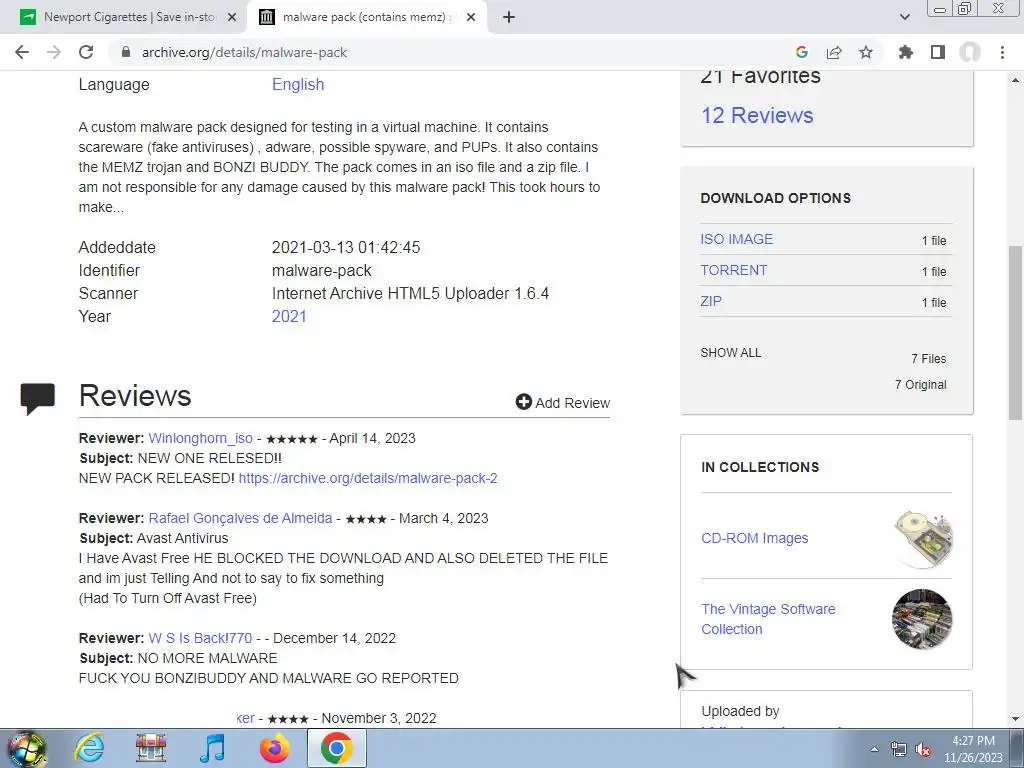Click the scrollbar down arrow
1024x768 pixels.
pyautogui.click(x=1015, y=719)
